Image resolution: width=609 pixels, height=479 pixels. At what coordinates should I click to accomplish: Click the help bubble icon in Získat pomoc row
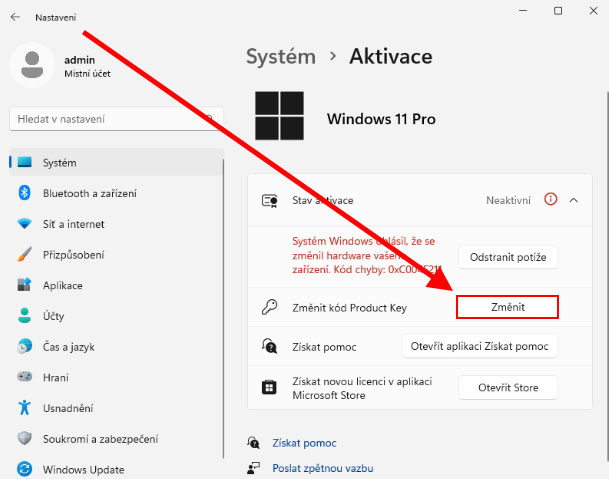coord(270,346)
